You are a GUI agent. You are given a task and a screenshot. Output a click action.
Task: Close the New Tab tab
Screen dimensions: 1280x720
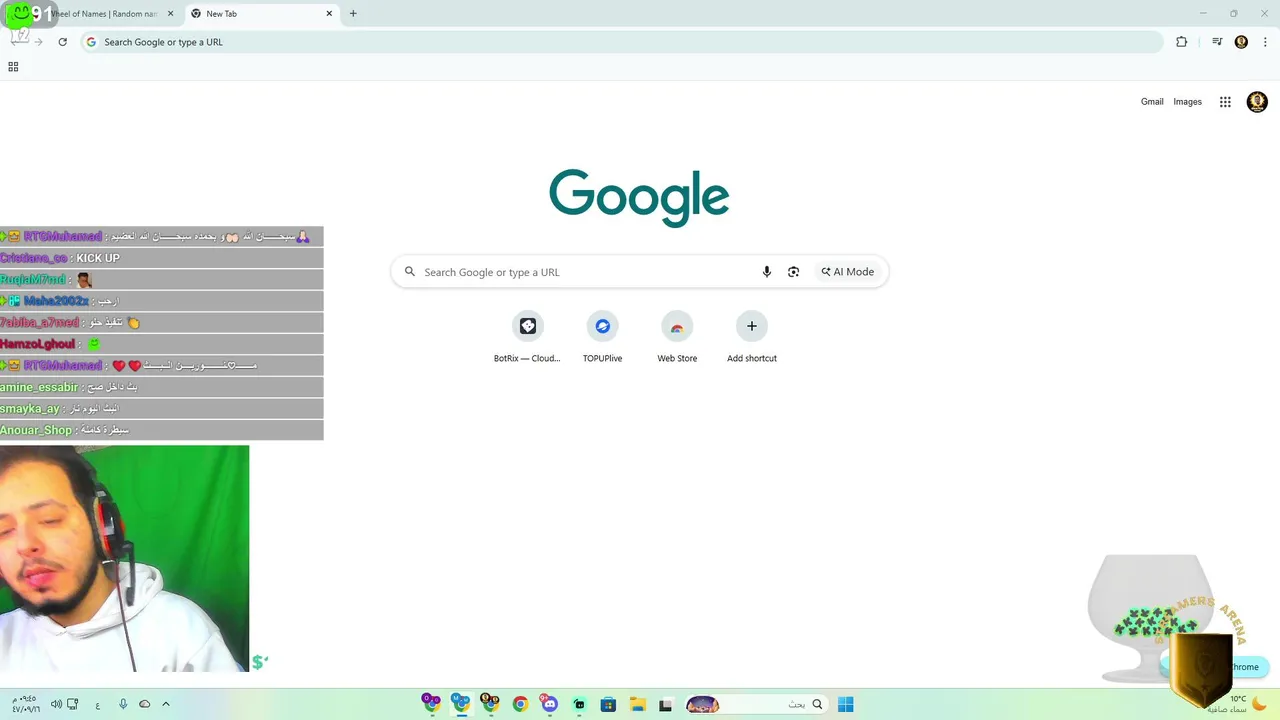(329, 14)
